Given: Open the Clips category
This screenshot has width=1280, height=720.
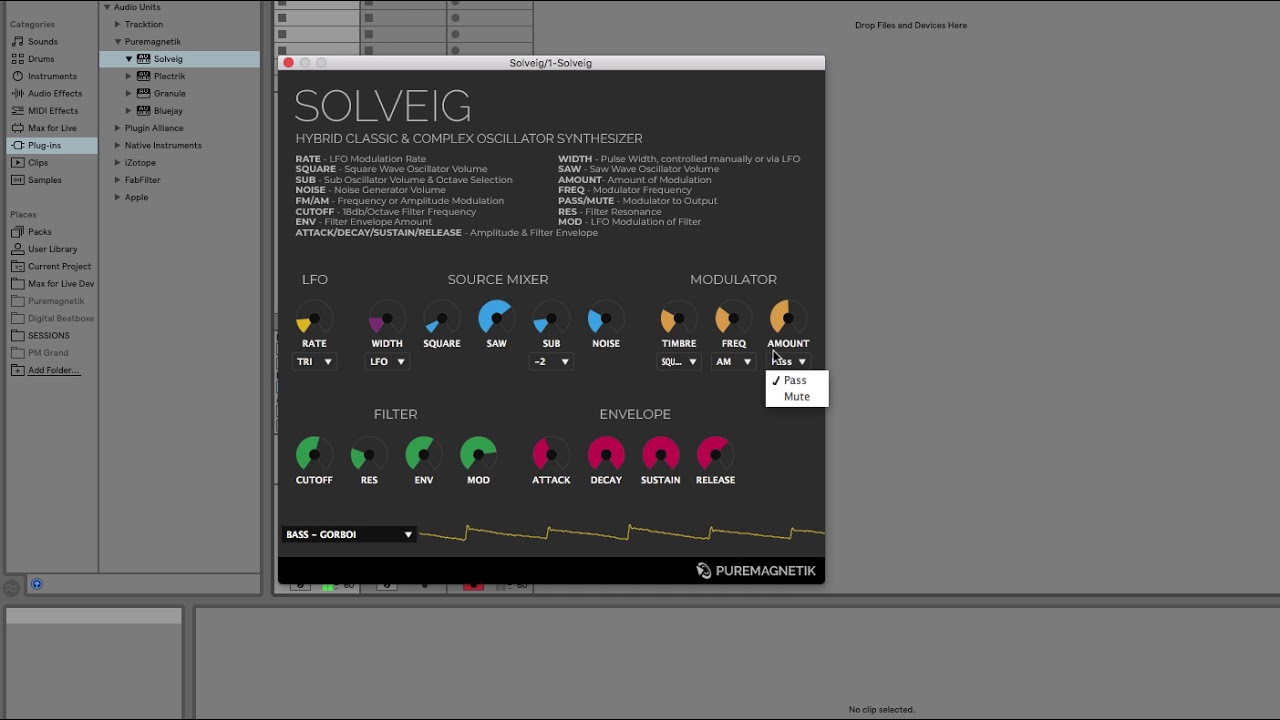Looking at the screenshot, I should [38, 162].
